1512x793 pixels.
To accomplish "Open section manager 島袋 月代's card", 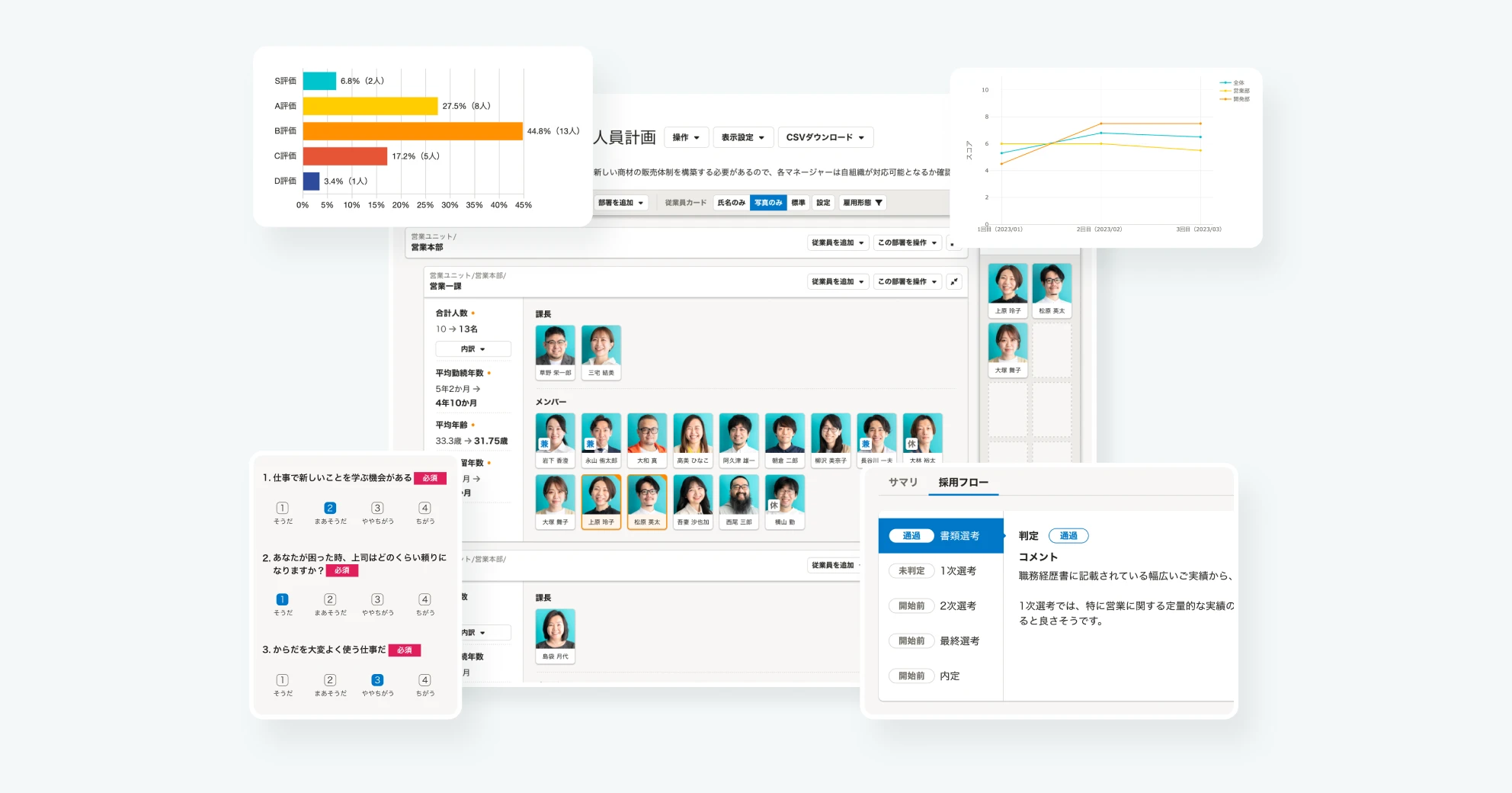I will tap(556, 636).
